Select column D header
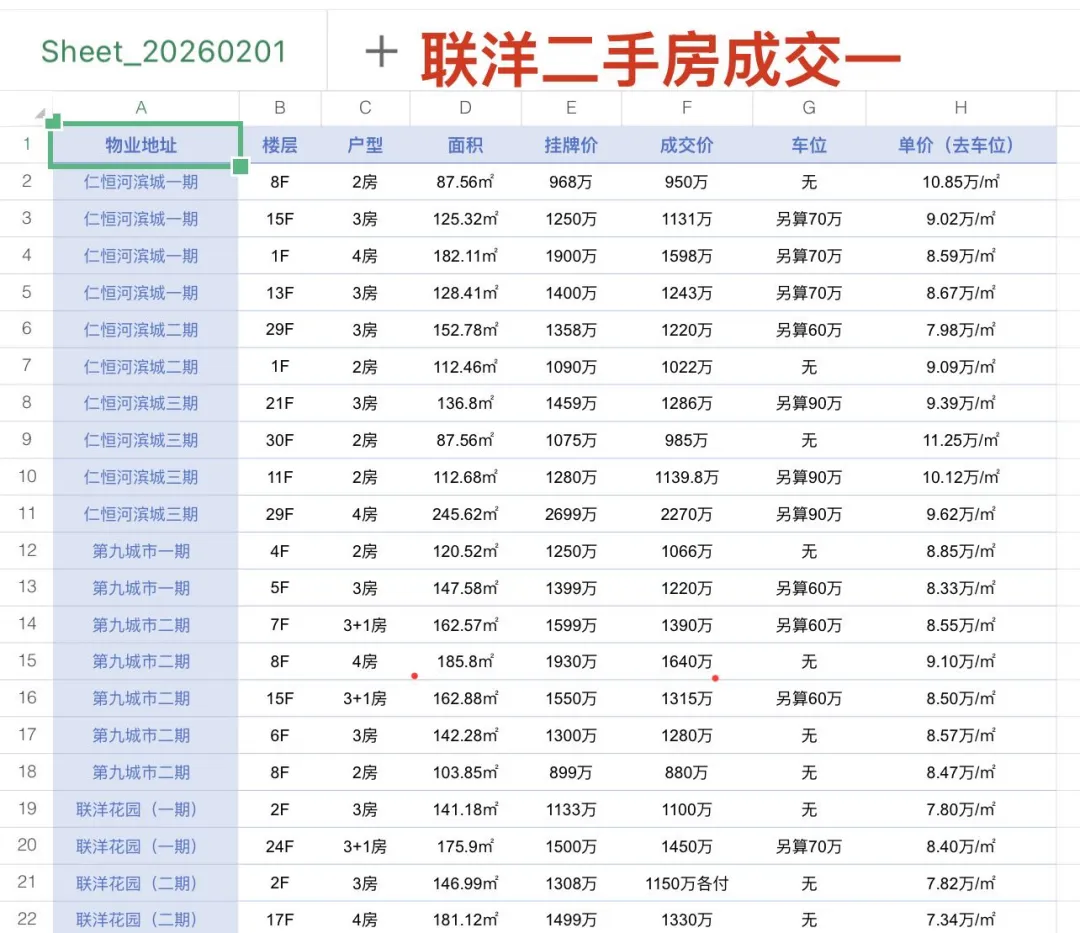The width and height of the screenshot is (1080, 933). coord(466,108)
